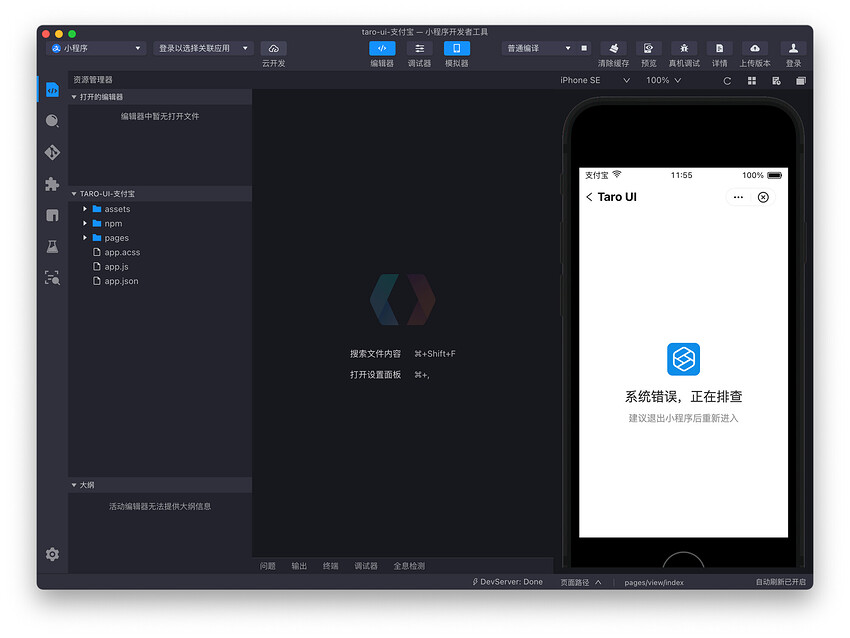
Task: Open the code scan sidebar icon
Action: tap(53, 278)
